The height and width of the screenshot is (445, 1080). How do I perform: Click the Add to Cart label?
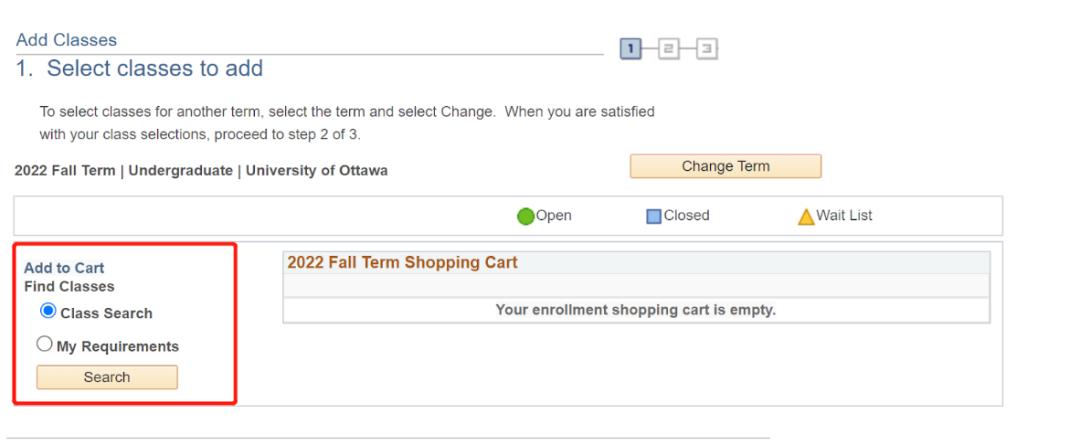[x=64, y=268]
